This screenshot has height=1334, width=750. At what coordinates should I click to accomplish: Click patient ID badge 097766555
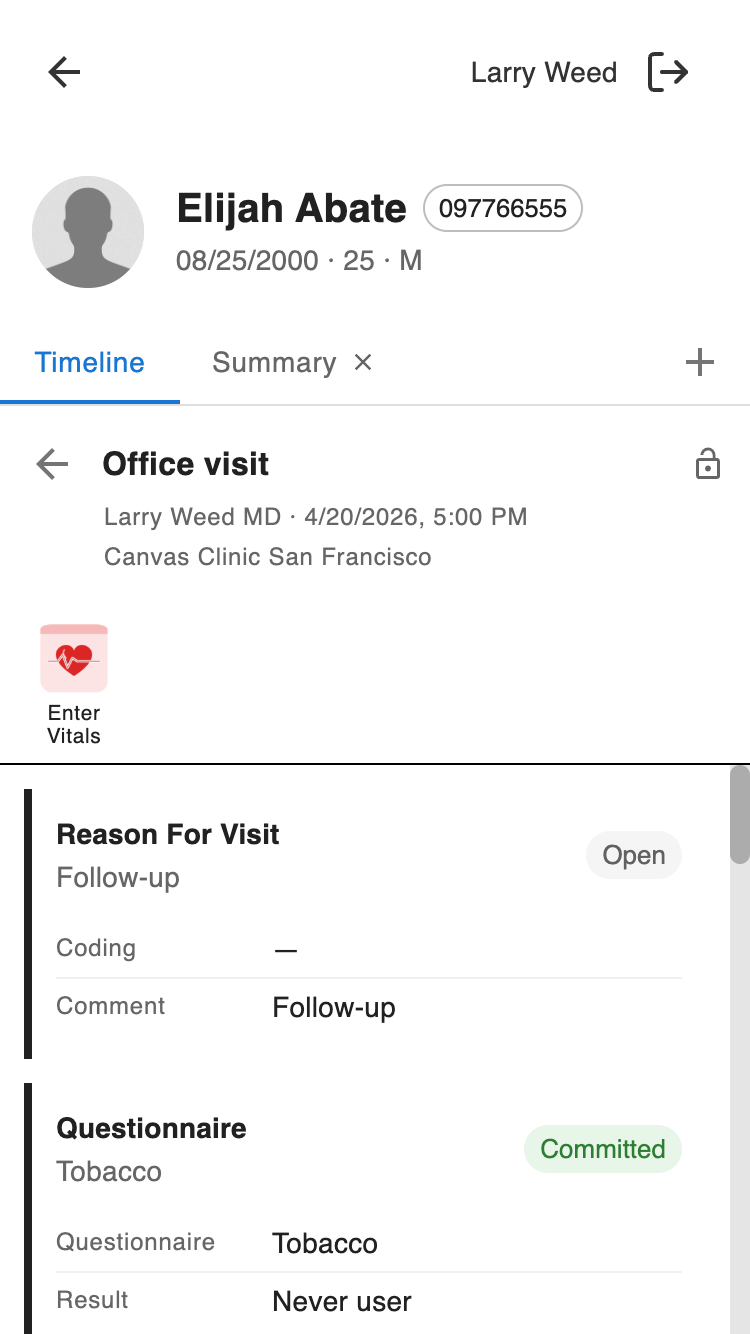[502, 208]
